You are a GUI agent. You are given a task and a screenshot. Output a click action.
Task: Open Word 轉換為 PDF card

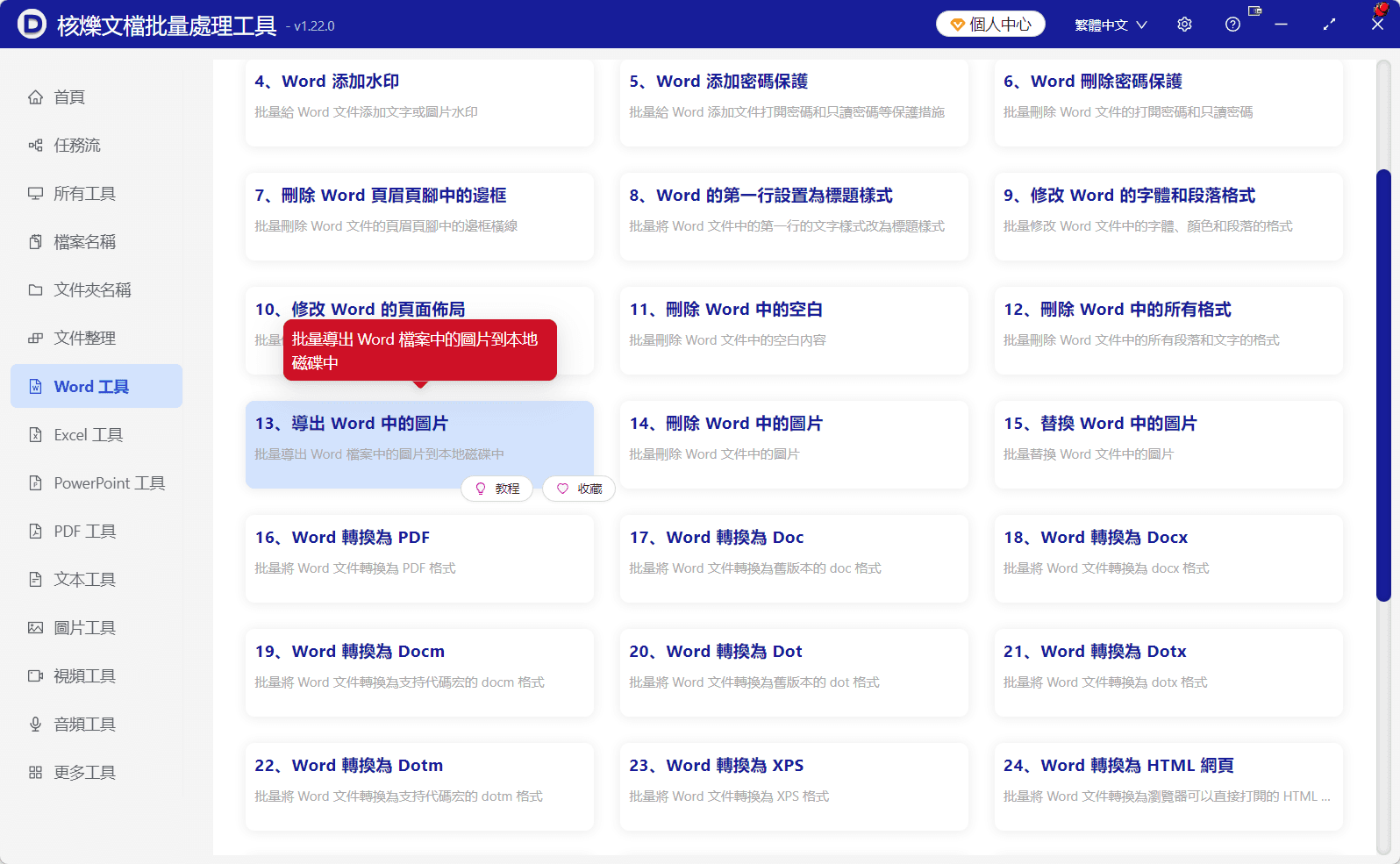point(419,559)
